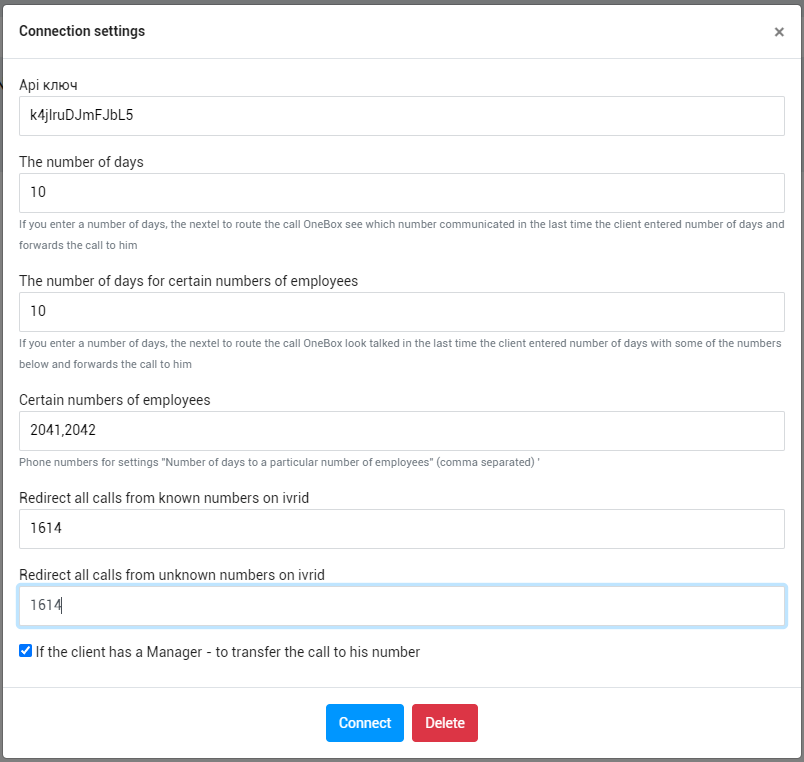Click 'If the client has a Manager' label

click(x=227, y=652)
